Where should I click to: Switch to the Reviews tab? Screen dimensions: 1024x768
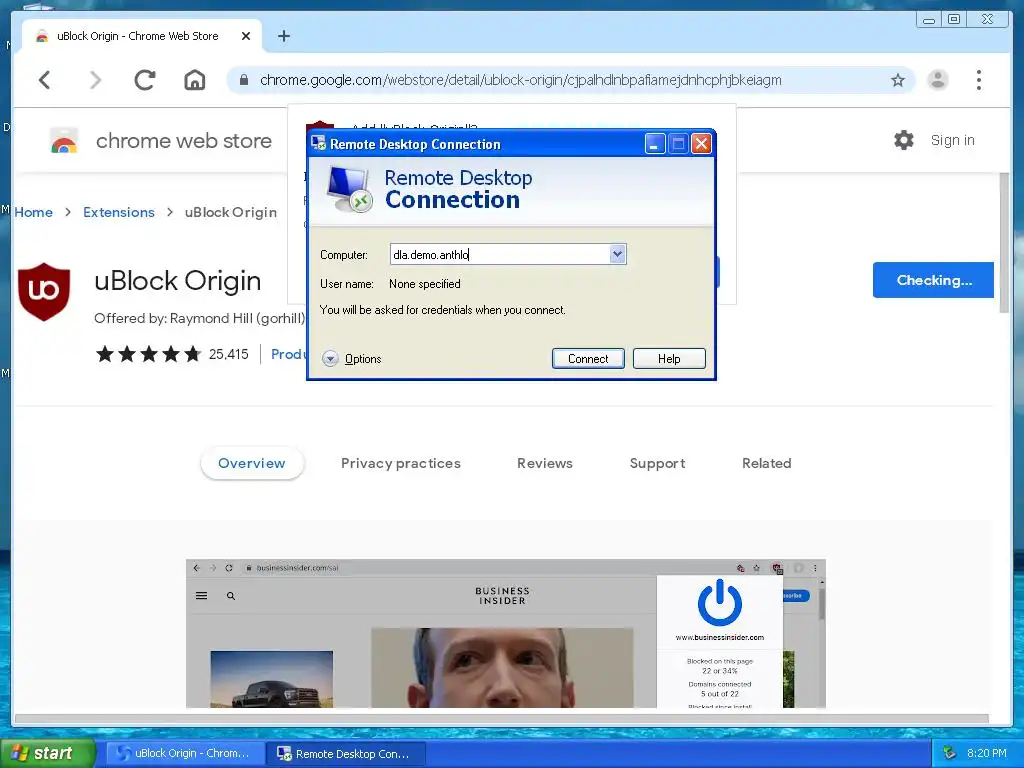(x=545, y=463)
